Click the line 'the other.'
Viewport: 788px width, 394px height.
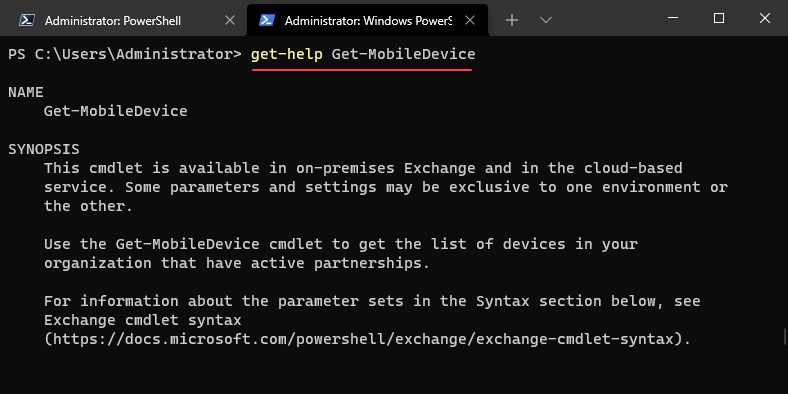click(x=88, y=206)
